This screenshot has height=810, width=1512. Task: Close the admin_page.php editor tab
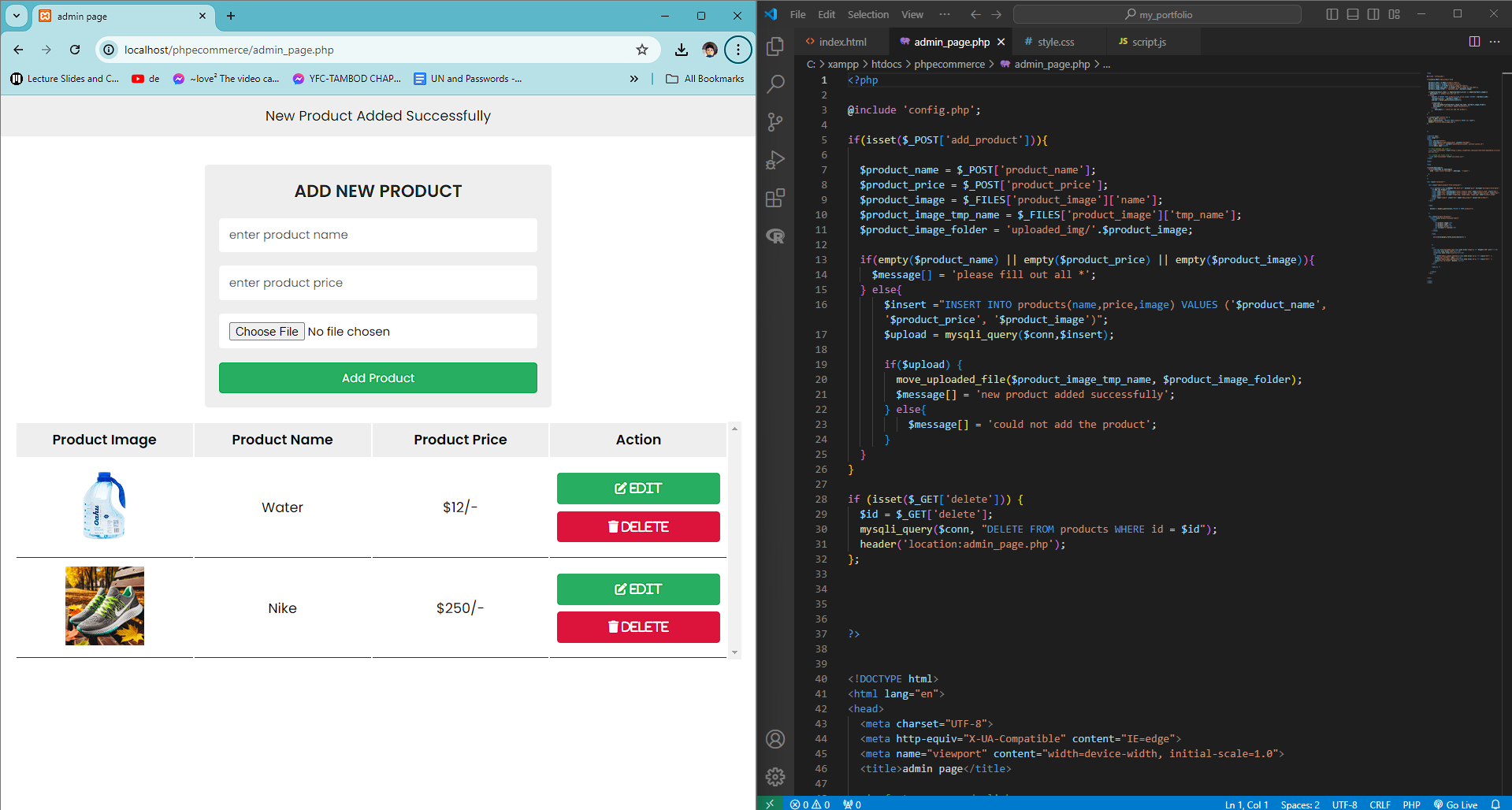coord(1001,42)
